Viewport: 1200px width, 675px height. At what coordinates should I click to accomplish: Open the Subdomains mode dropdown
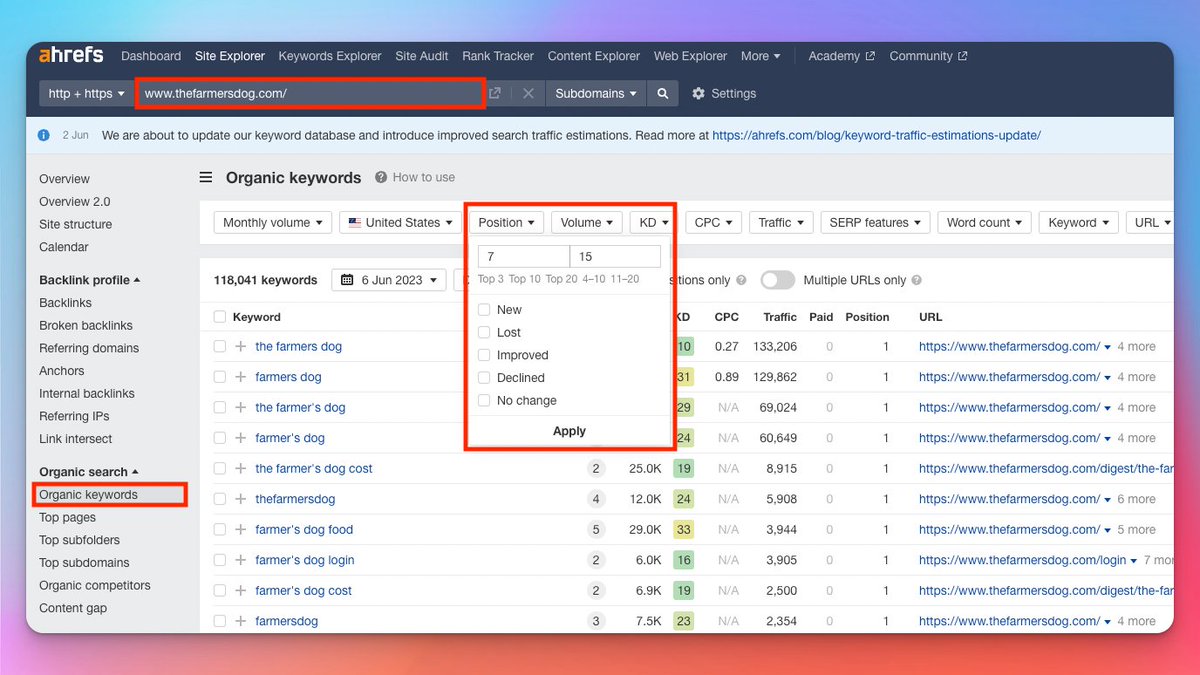click(x=596, y=93)
